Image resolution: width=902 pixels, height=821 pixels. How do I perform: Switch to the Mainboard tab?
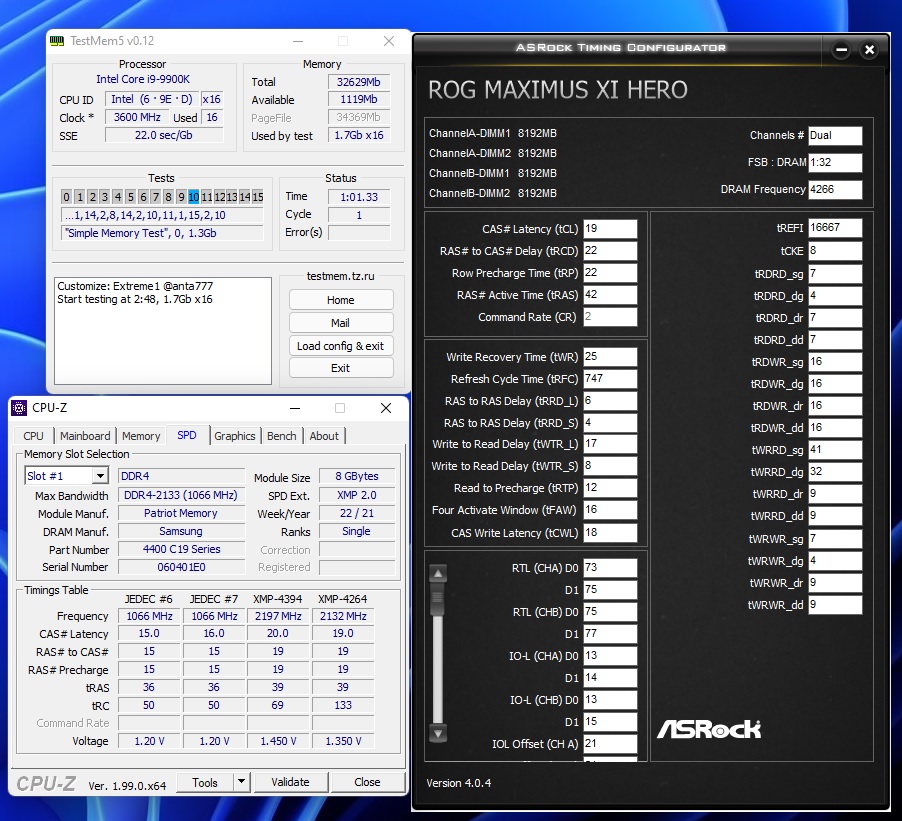tap(85, 436)
